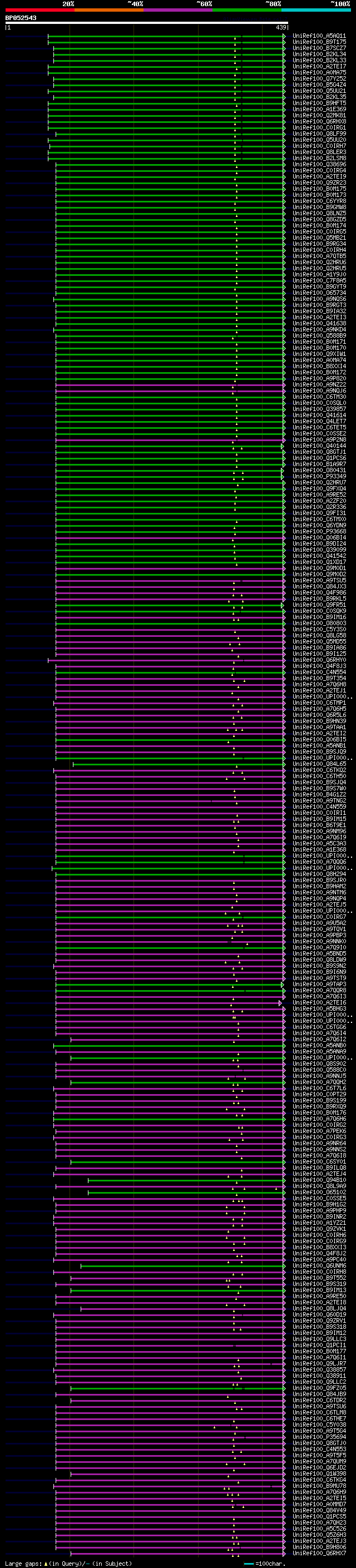Click the green alignment bar for UniRef100_A5AQ11
This screenshot has width=356, height=1568.
click(166, 36)
